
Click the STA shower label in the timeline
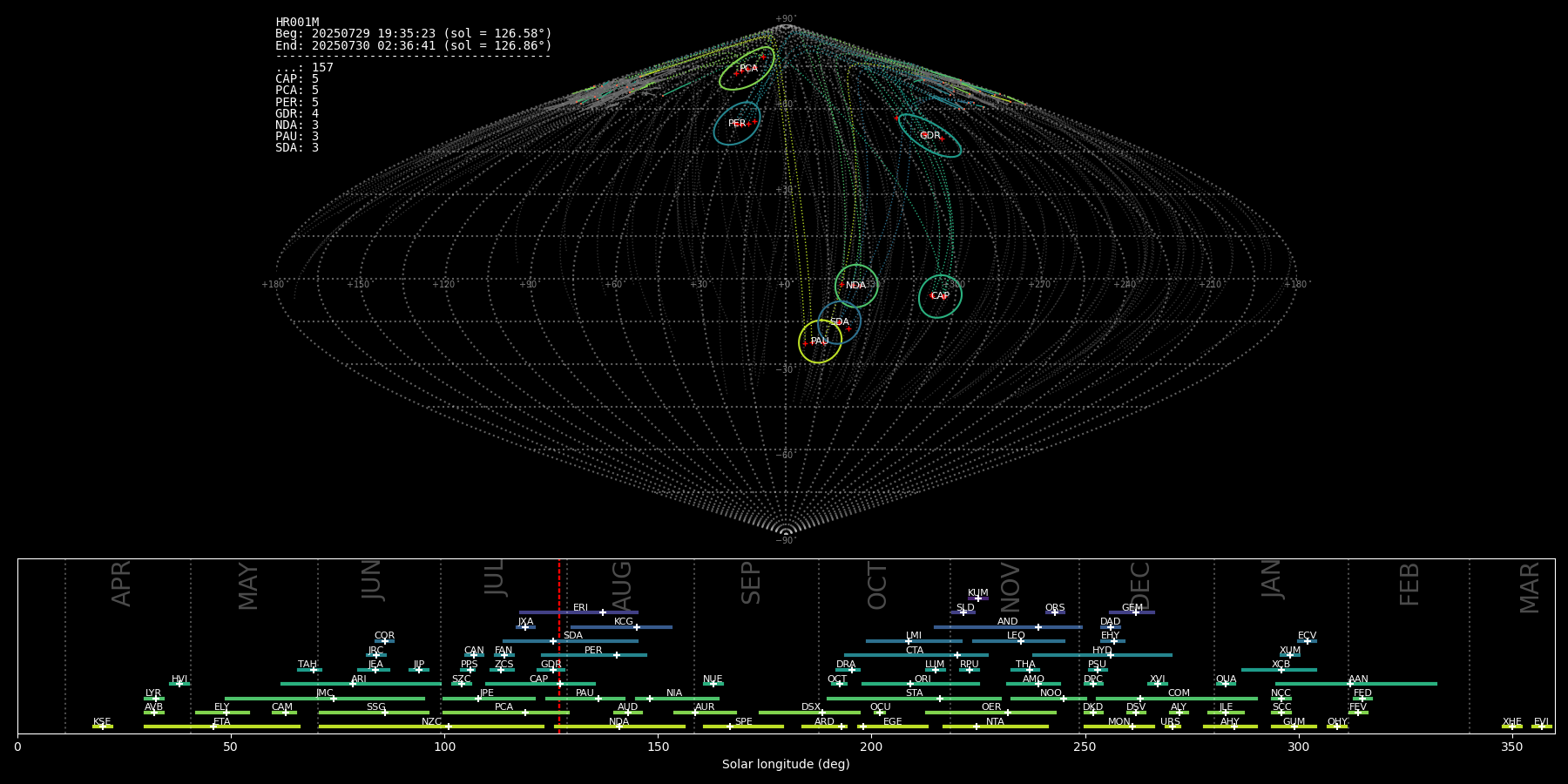(914, 693)
